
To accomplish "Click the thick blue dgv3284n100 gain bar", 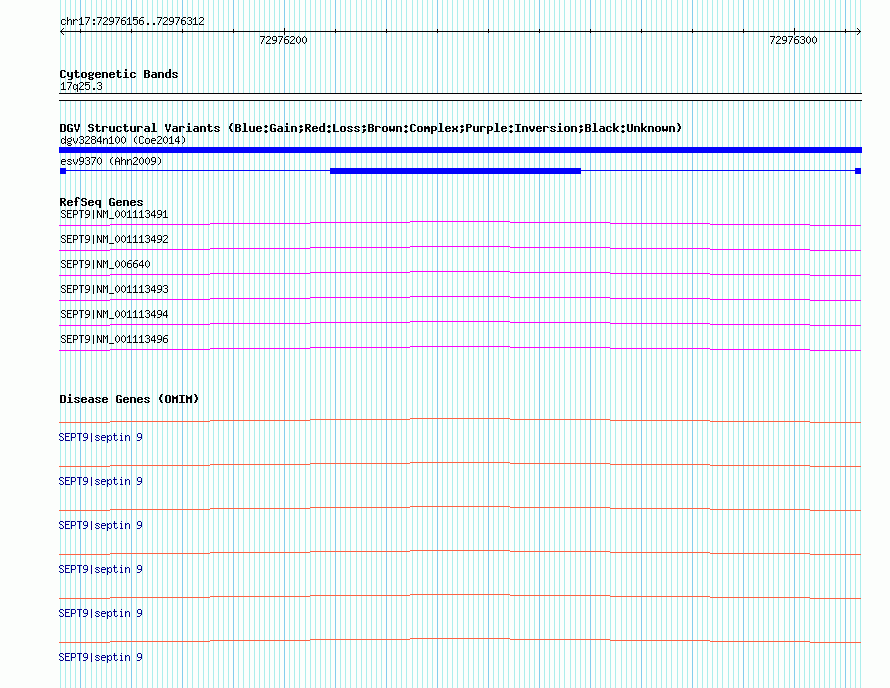I will 460,150.
